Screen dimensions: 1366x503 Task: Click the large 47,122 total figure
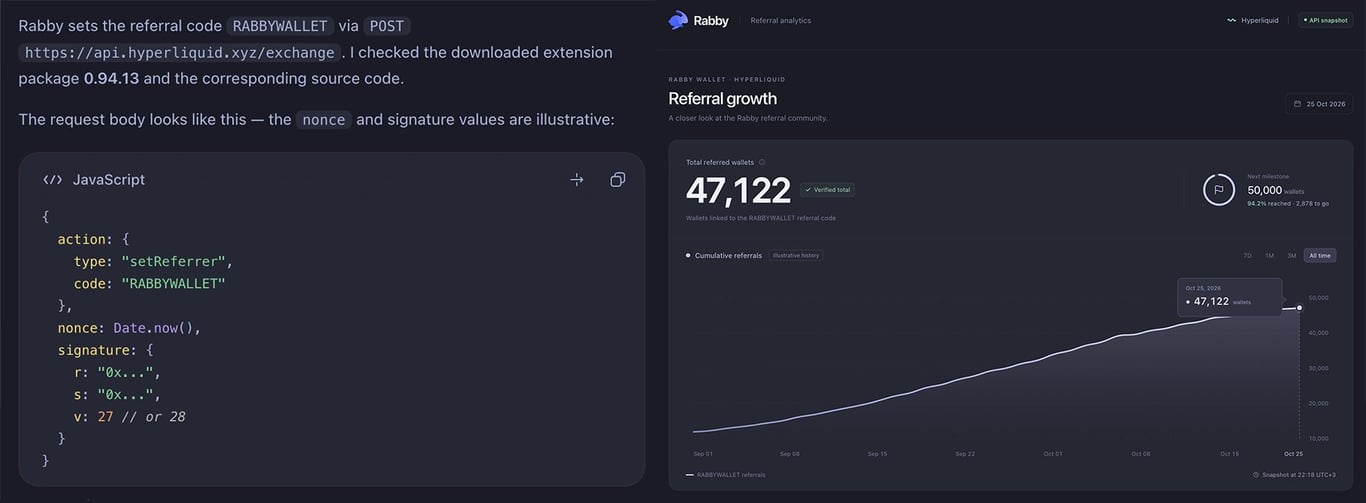point(738,190)
